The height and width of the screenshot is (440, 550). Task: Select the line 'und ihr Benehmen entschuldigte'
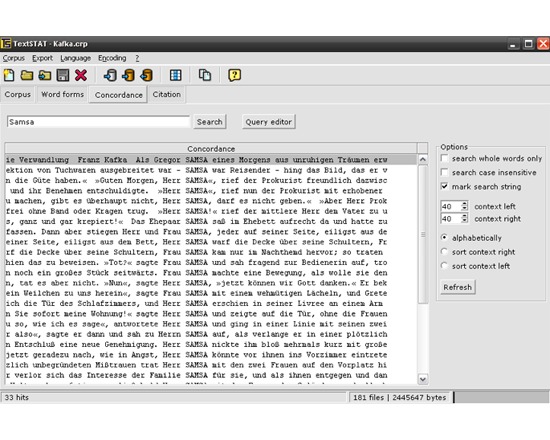pyautogui.click(x=211, y=191)
